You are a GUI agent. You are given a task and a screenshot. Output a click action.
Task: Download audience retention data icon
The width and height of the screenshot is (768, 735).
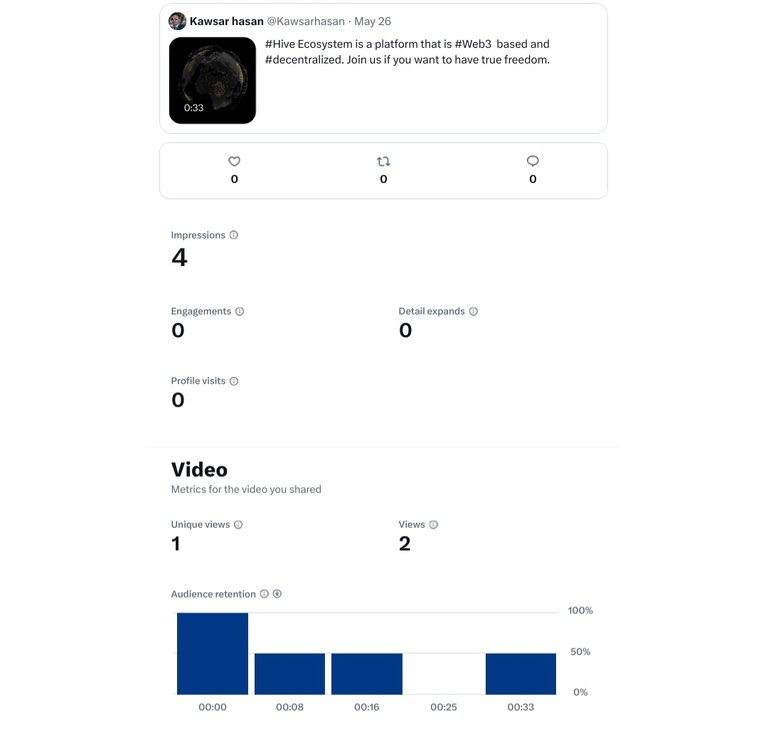(277, 594)
